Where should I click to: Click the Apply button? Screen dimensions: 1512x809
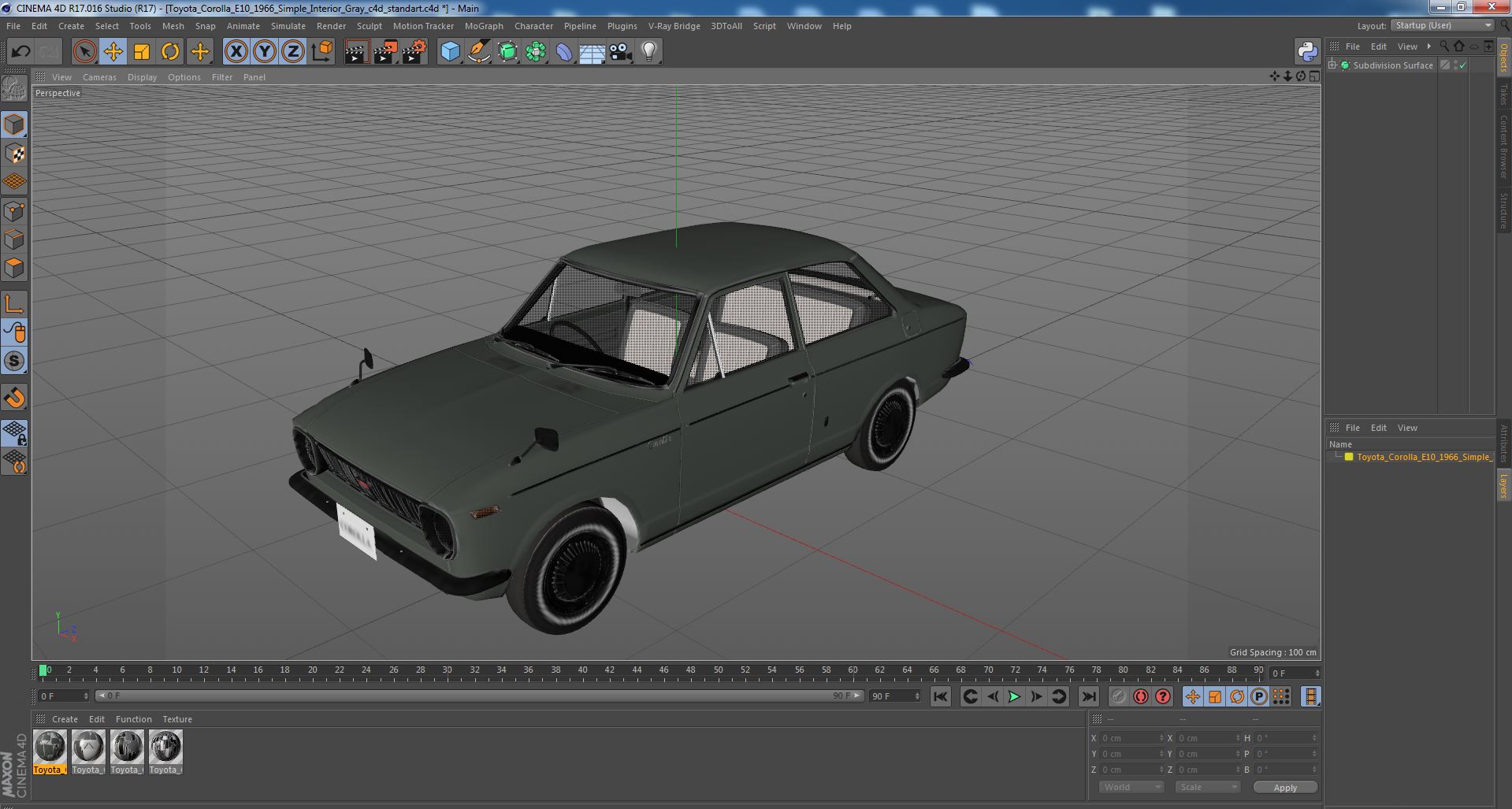1285,788
